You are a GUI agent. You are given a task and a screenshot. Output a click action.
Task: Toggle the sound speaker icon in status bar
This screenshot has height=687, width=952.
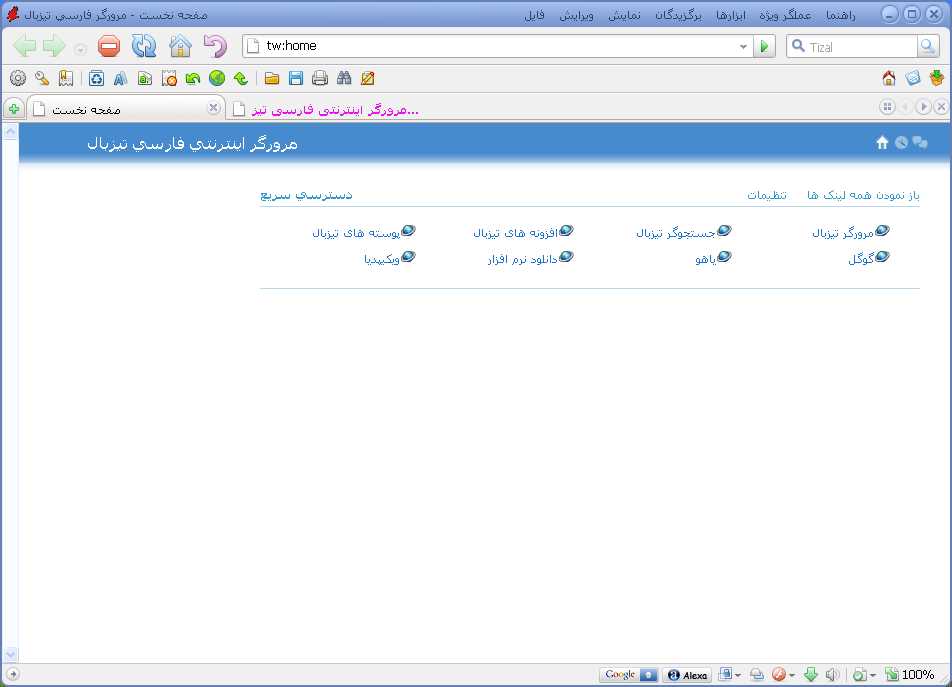(x=832, y=674)
